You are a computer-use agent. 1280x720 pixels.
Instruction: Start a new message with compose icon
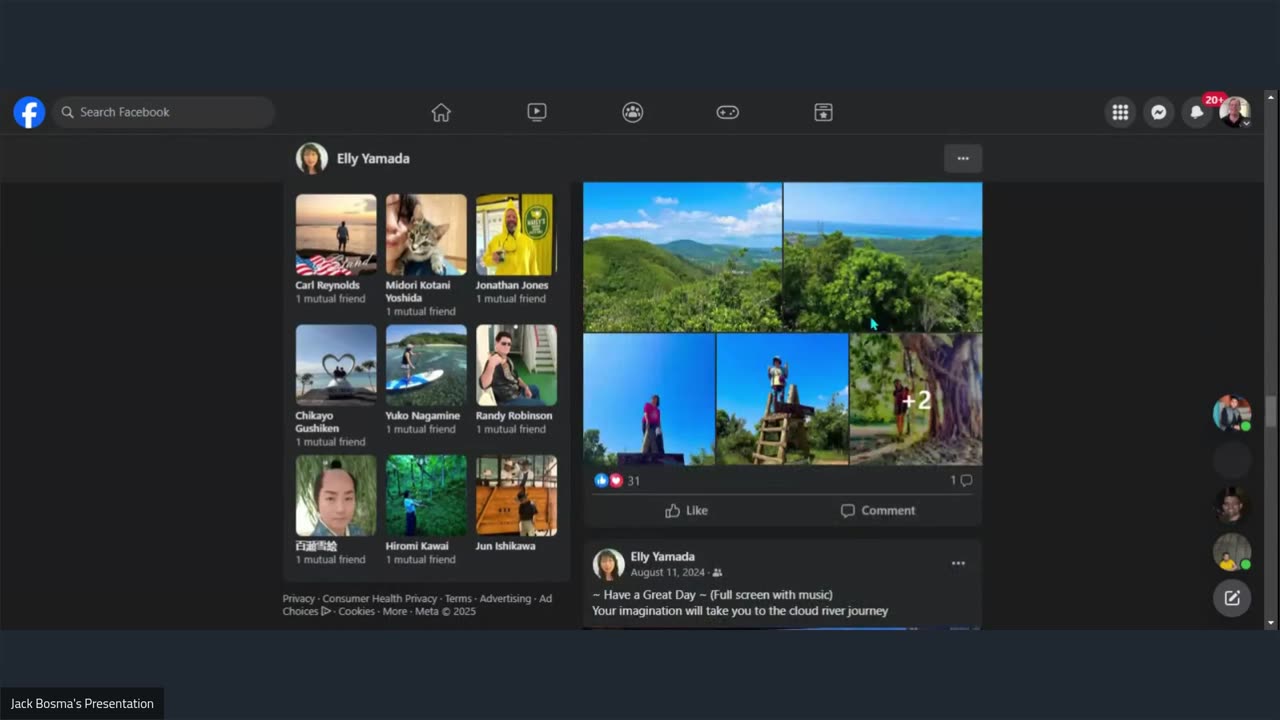(1232, 598)
